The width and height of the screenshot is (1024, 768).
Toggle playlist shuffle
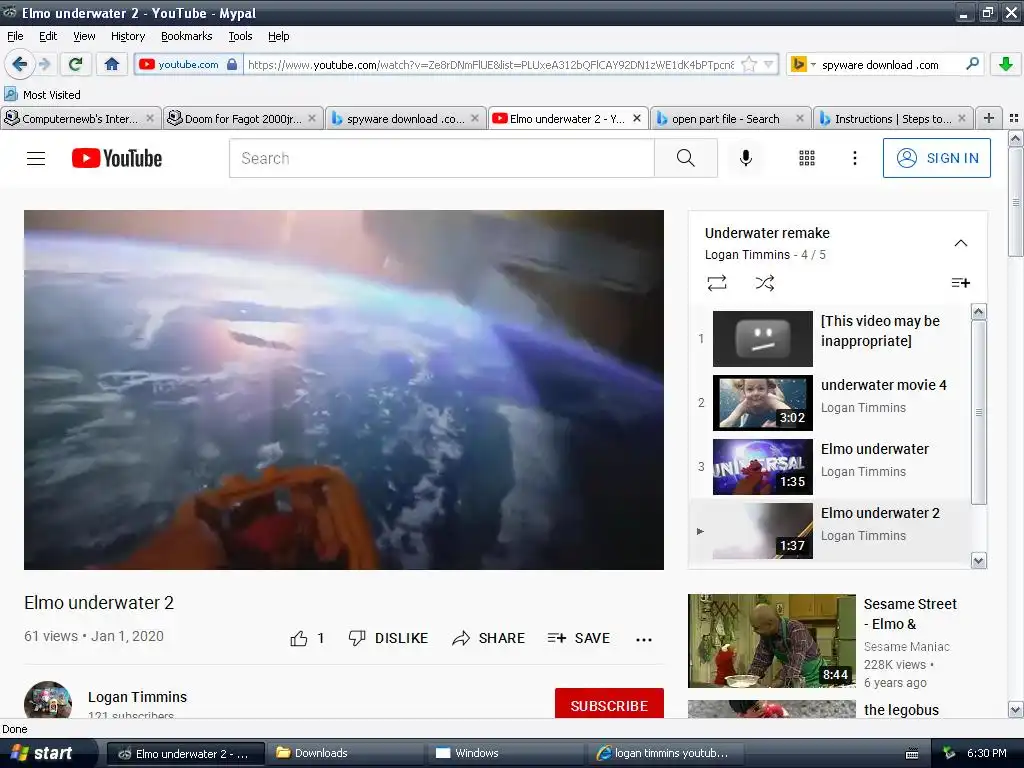click(765, 283)
